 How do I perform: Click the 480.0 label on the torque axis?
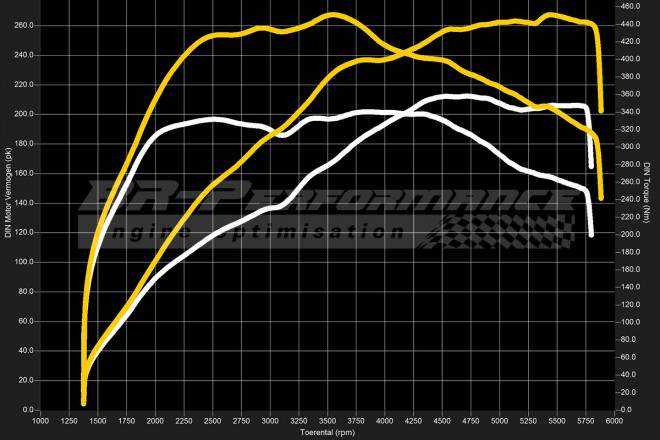pyautogui.click(x=632, y=6)
